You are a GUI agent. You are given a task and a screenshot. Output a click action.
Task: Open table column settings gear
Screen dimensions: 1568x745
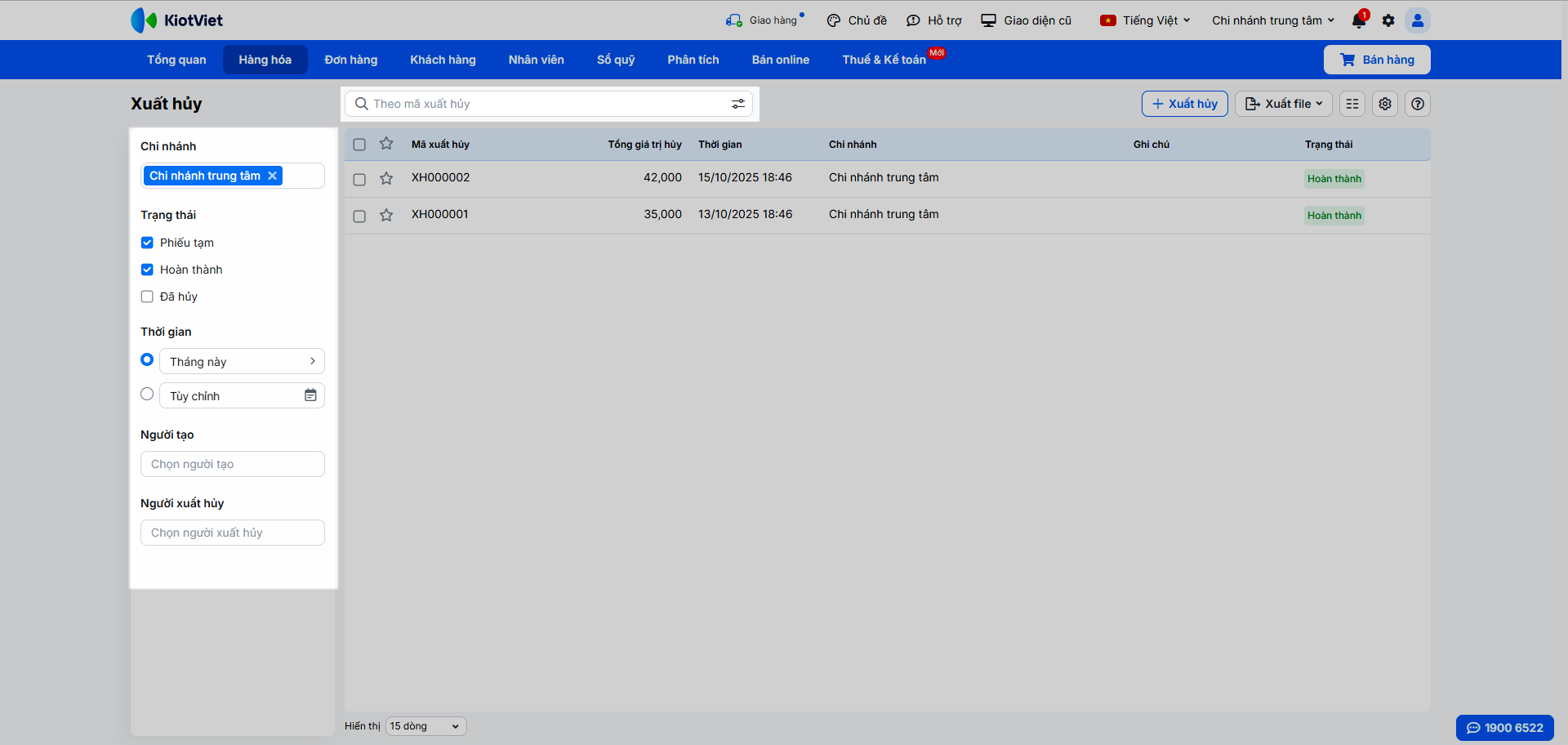[1385, 104]
